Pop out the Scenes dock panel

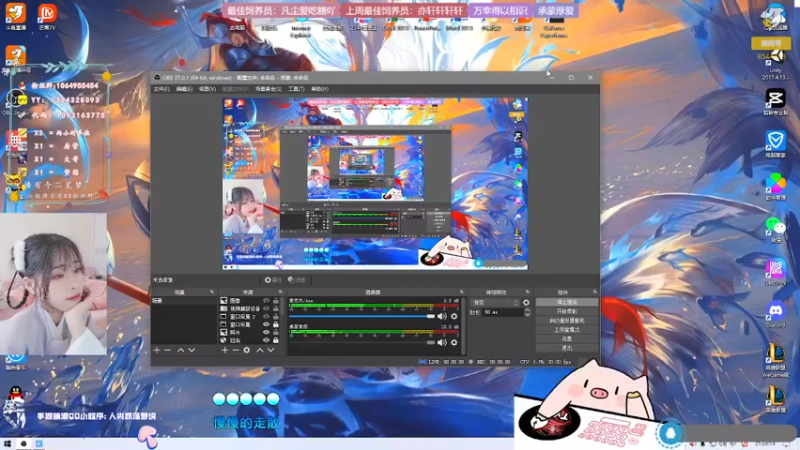click(212, 292)
